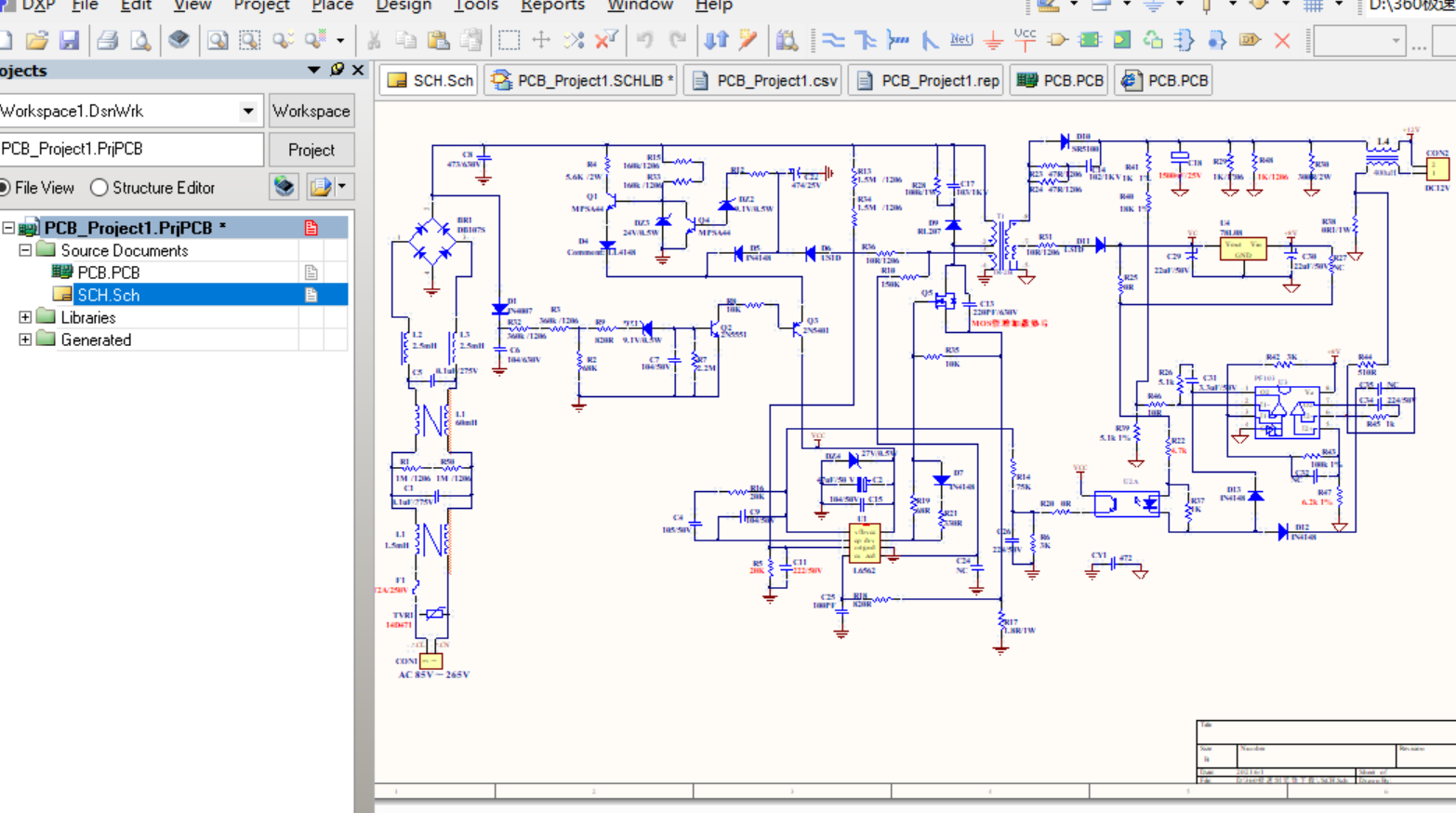1456x813 pixels.
Task: Select SCH.Sch in the project tree
Action: coord(108,295)
